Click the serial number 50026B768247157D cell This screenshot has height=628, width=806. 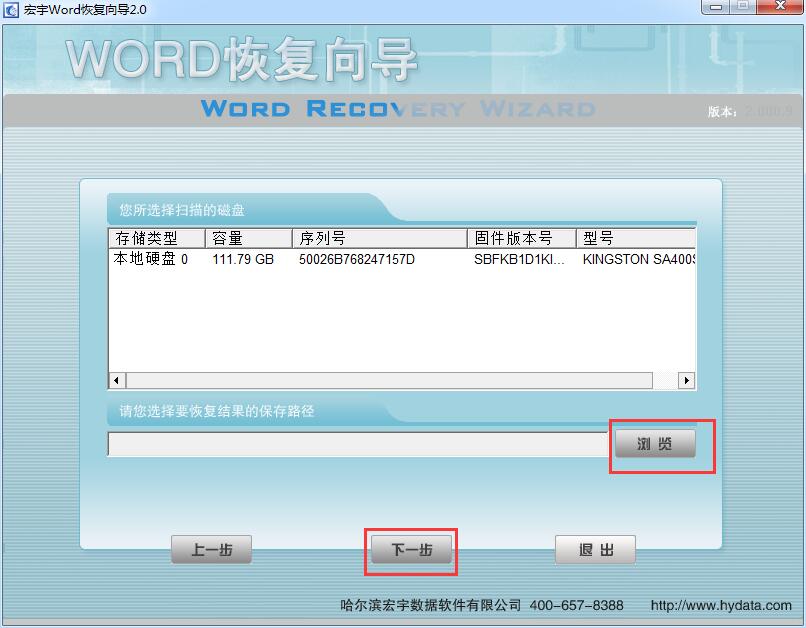point(356,260)
